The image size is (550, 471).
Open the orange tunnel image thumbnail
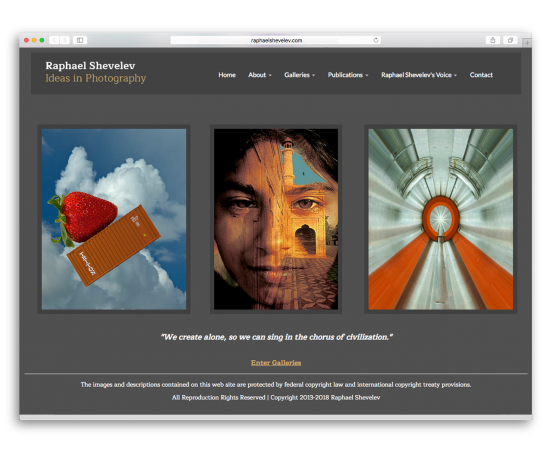point(441,219)
